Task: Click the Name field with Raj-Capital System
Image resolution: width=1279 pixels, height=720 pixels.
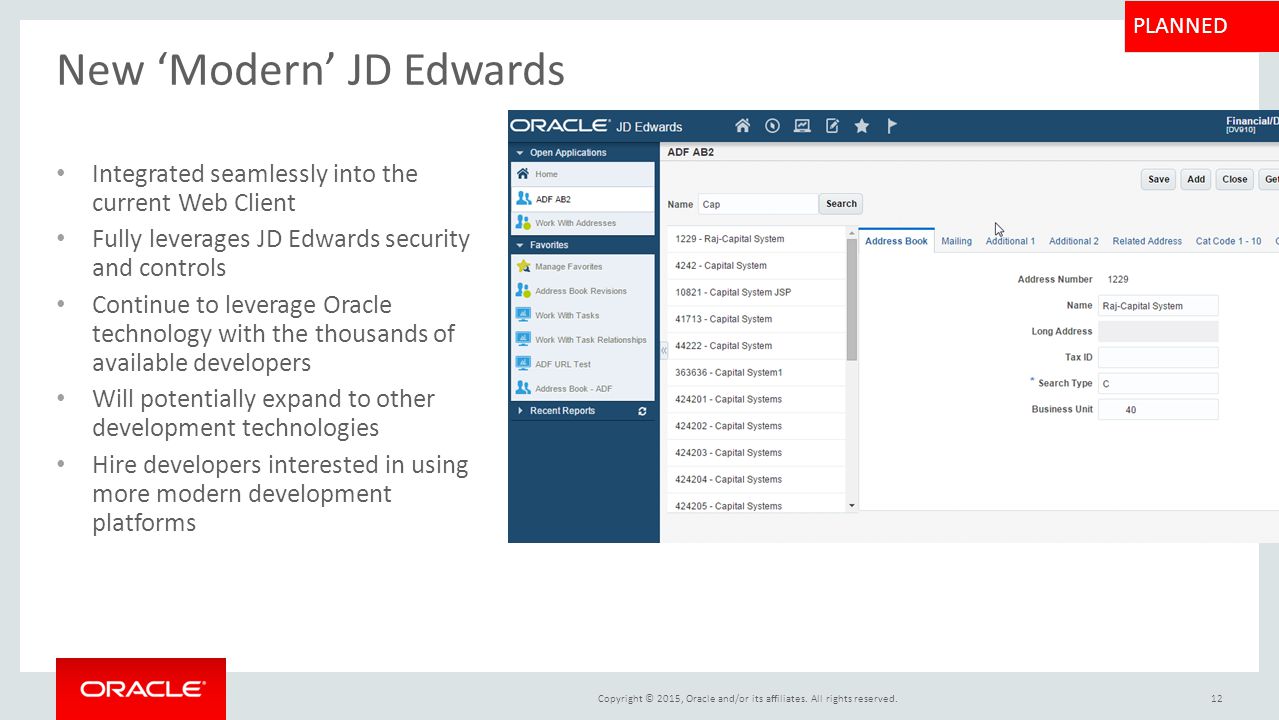Action: [1158, 306]
